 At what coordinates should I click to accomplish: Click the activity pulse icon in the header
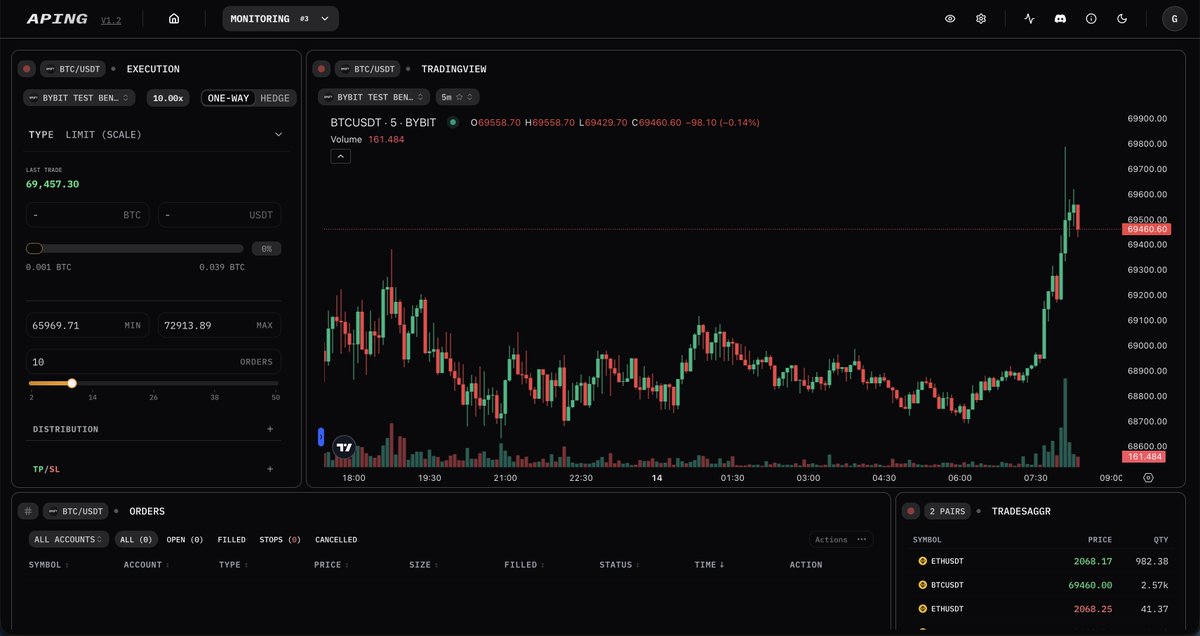[x=1028, y=18]
